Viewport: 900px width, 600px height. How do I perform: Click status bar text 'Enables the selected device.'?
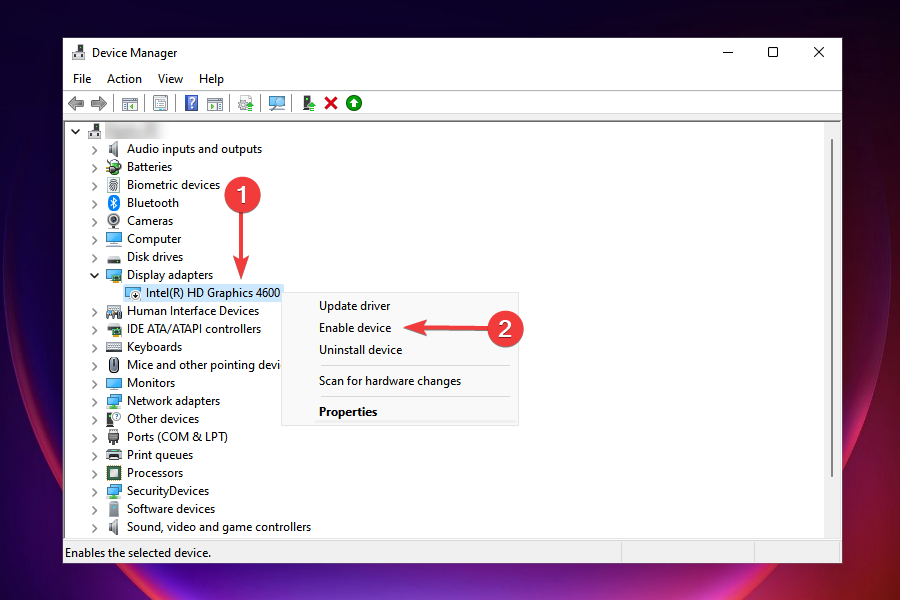tap(138, 553)
